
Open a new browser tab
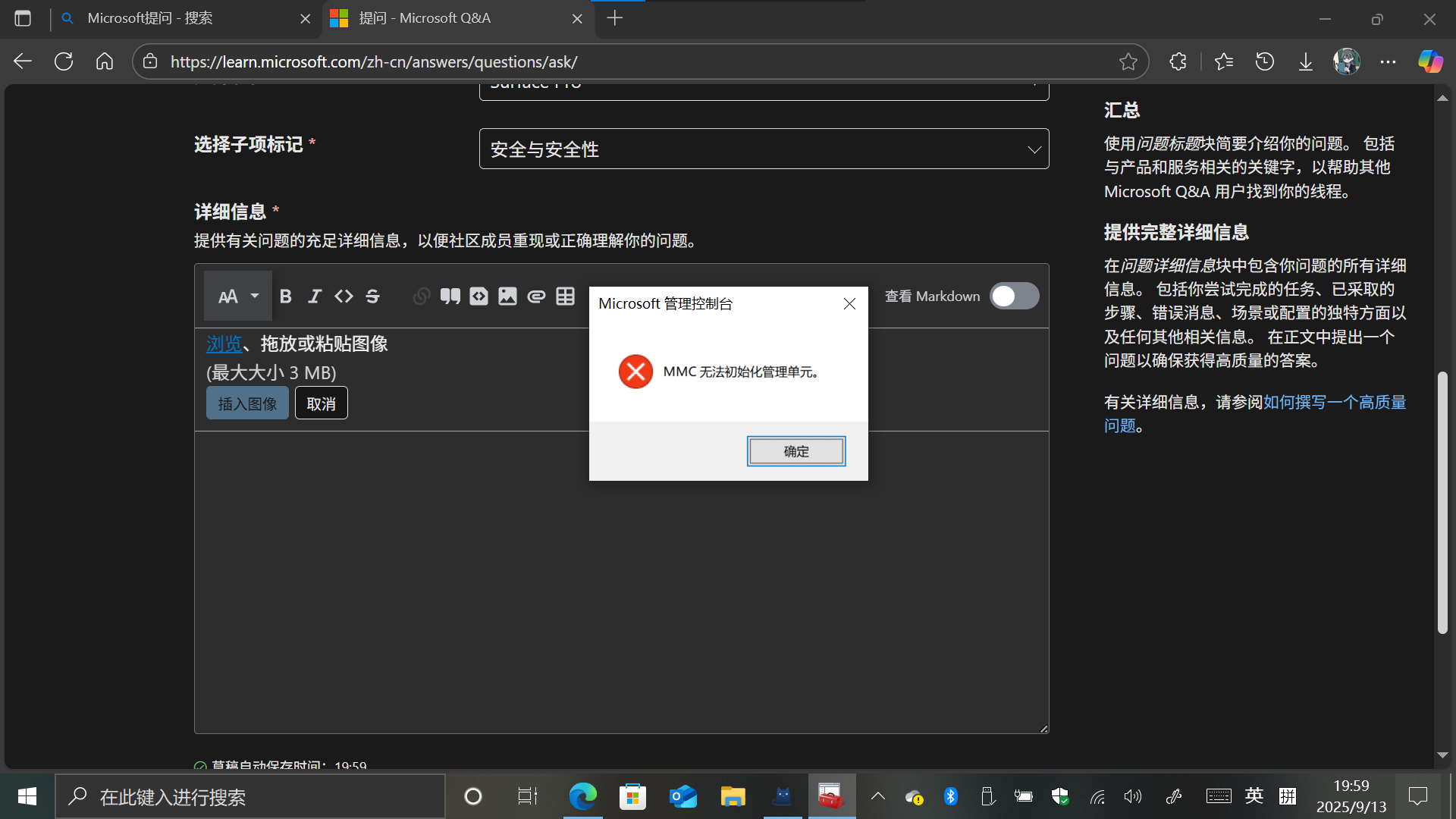615,18
